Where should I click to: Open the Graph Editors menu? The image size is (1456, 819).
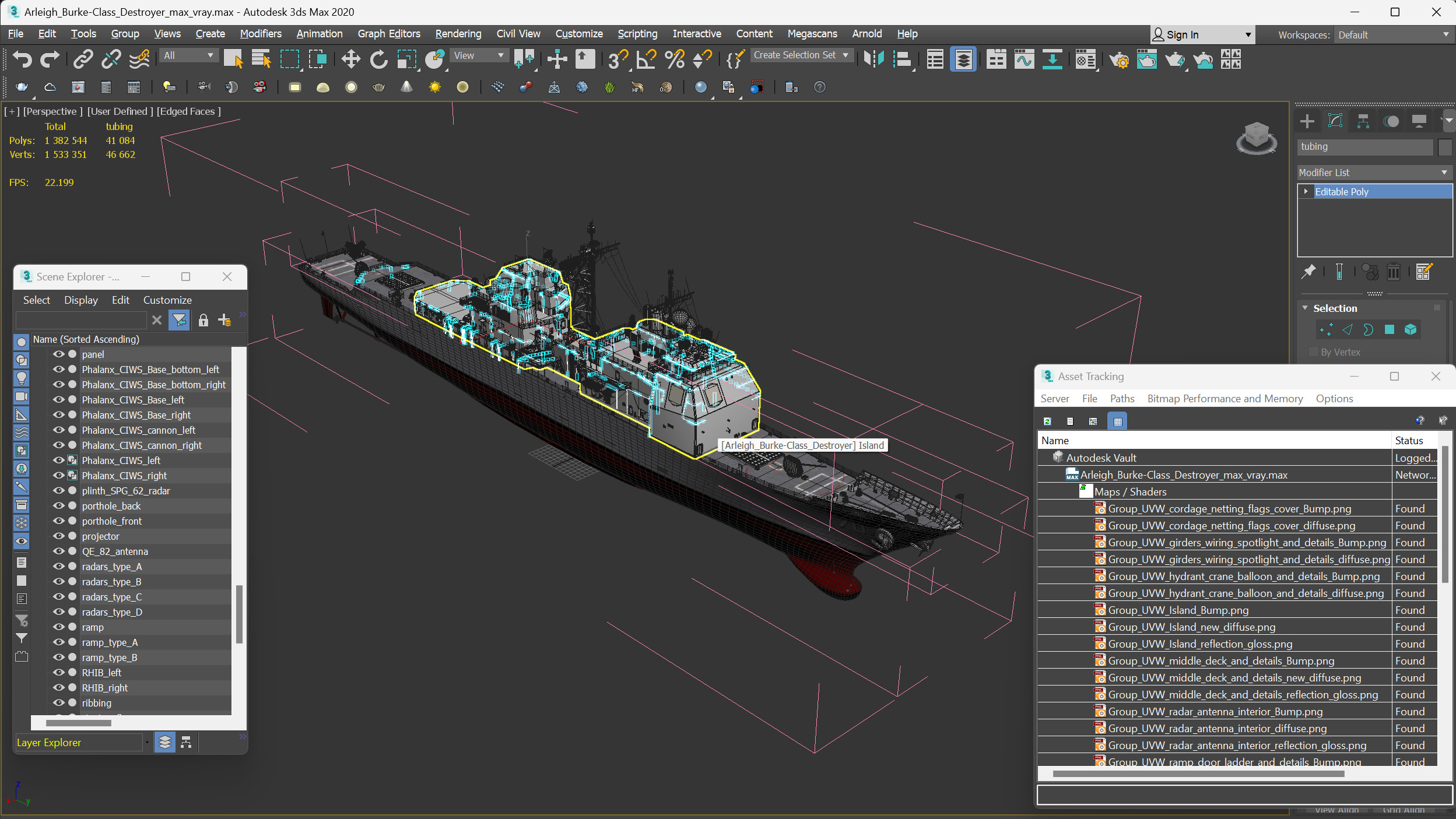(x=389, y=33)
